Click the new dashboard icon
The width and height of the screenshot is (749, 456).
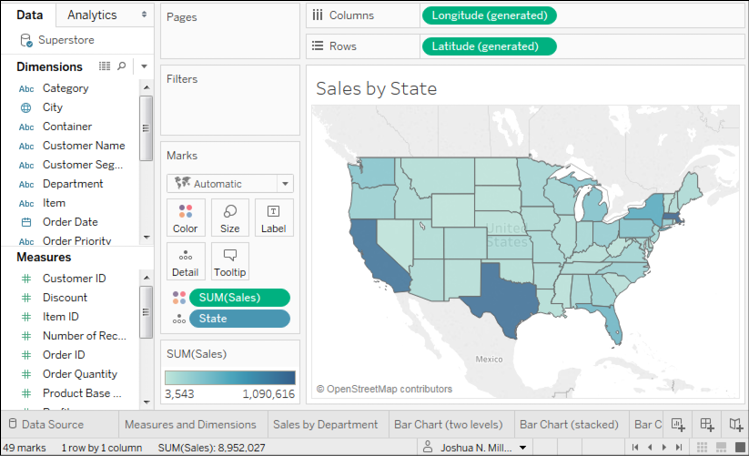707,424
